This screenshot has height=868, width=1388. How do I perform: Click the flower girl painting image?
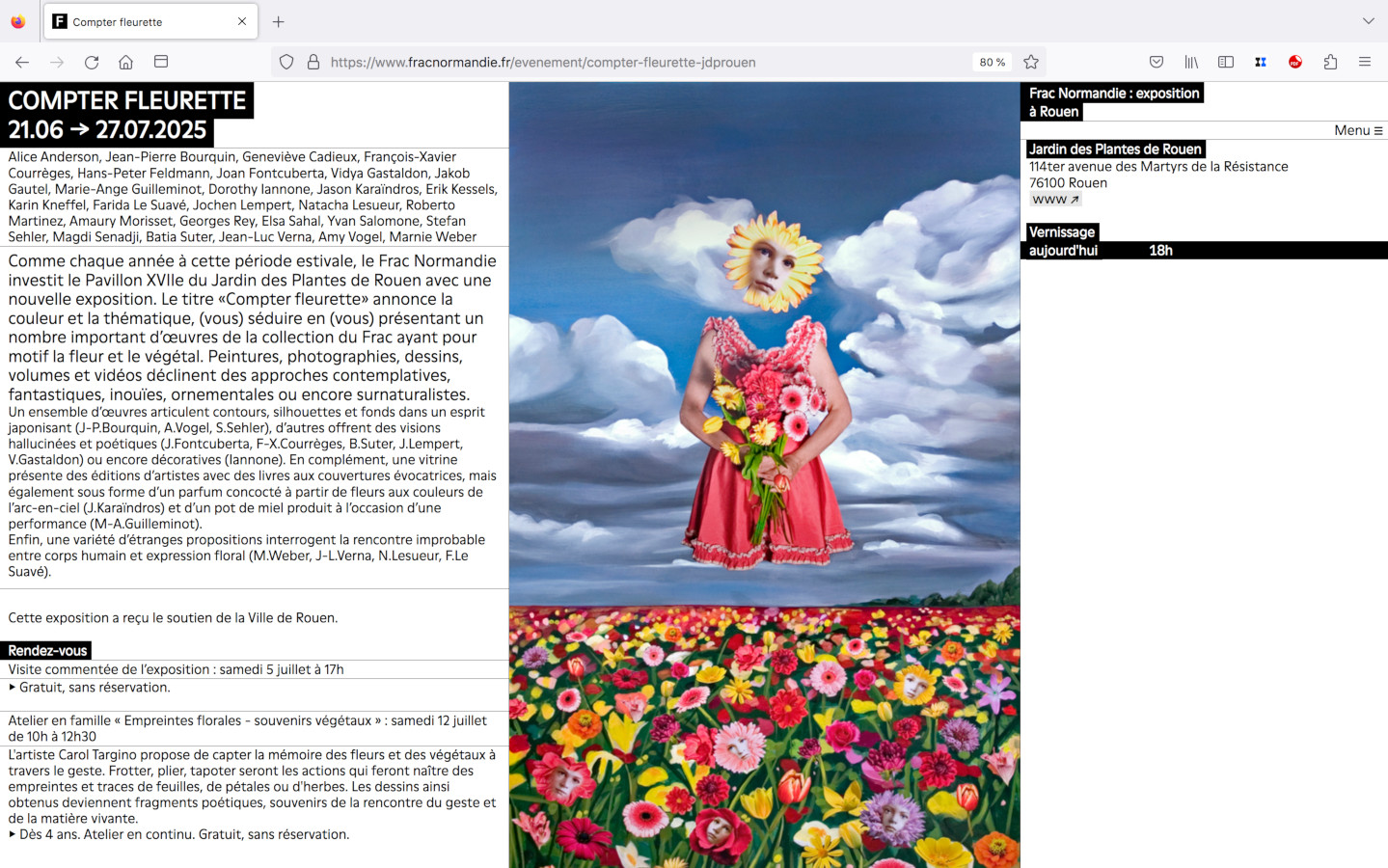point(764,475)
